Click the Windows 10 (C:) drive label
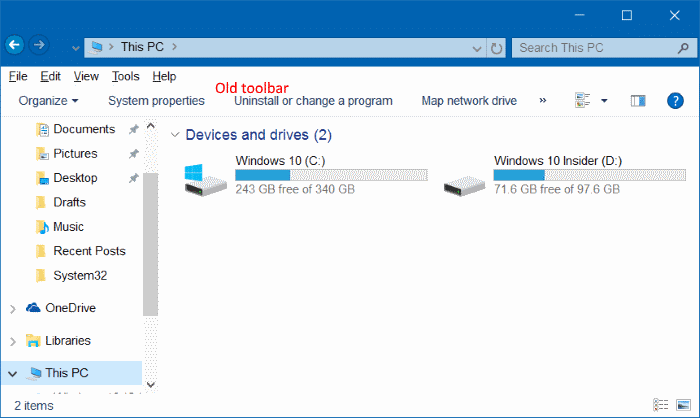The height and width of the screenshot is (418, 700). pyautogui.click(x=280, y=160)
